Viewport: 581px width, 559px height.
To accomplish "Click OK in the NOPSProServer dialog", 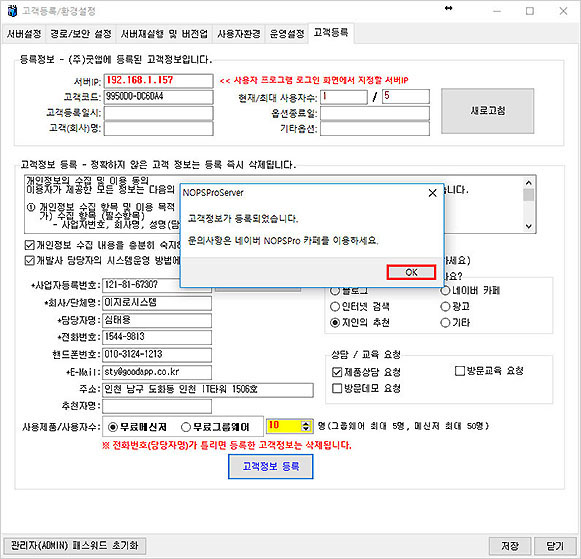I will 411,272.
